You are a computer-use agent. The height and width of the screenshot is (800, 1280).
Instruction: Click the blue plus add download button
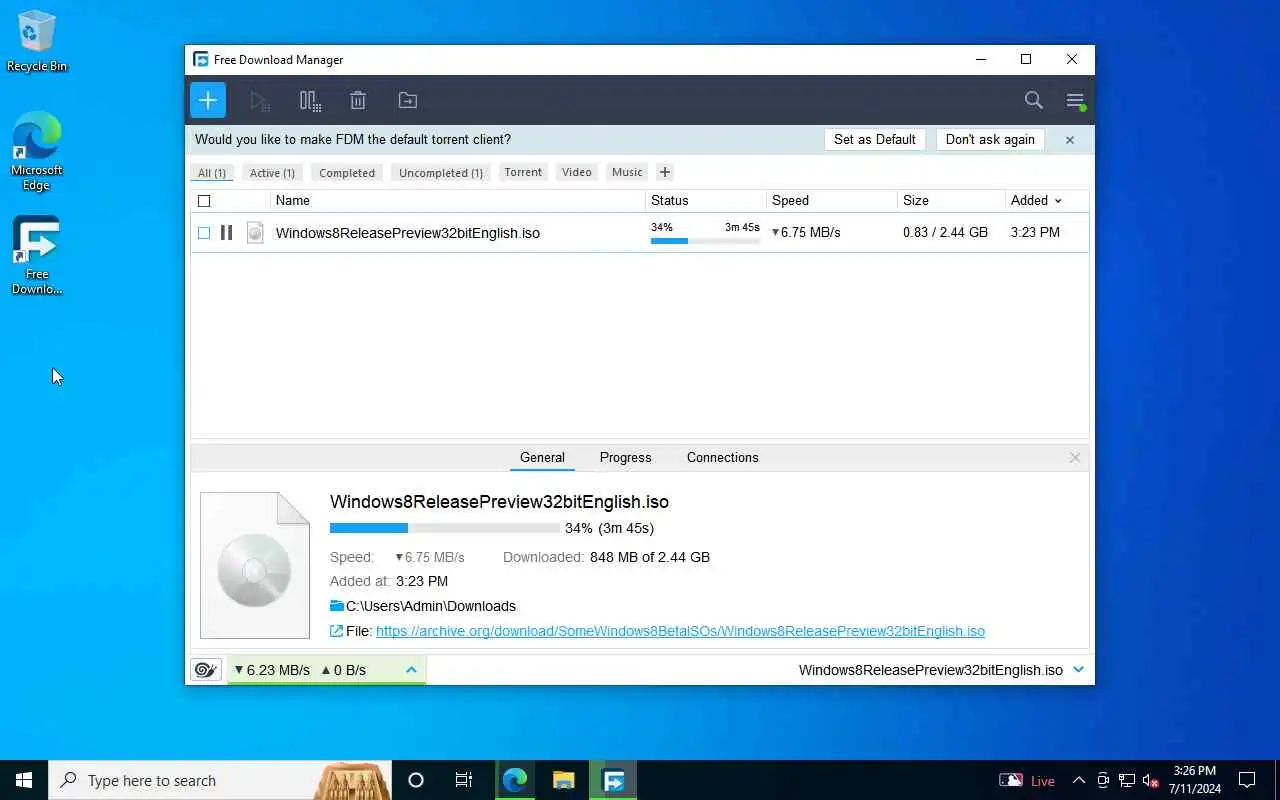coord(208,100)
